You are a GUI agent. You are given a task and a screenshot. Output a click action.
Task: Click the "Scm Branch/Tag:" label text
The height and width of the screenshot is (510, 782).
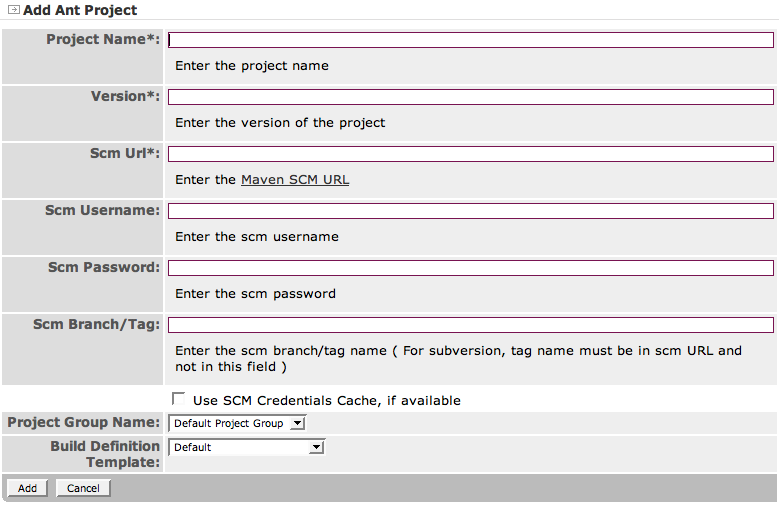tap(96, 324)
